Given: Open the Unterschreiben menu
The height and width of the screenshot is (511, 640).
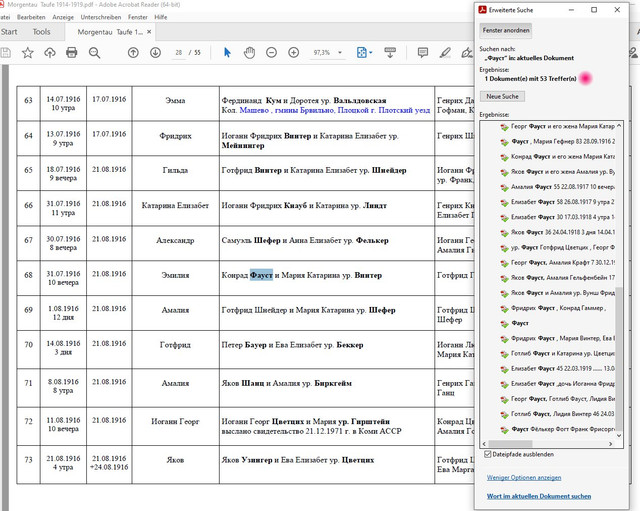Looking at the screenshot, I should coord(101,17).
